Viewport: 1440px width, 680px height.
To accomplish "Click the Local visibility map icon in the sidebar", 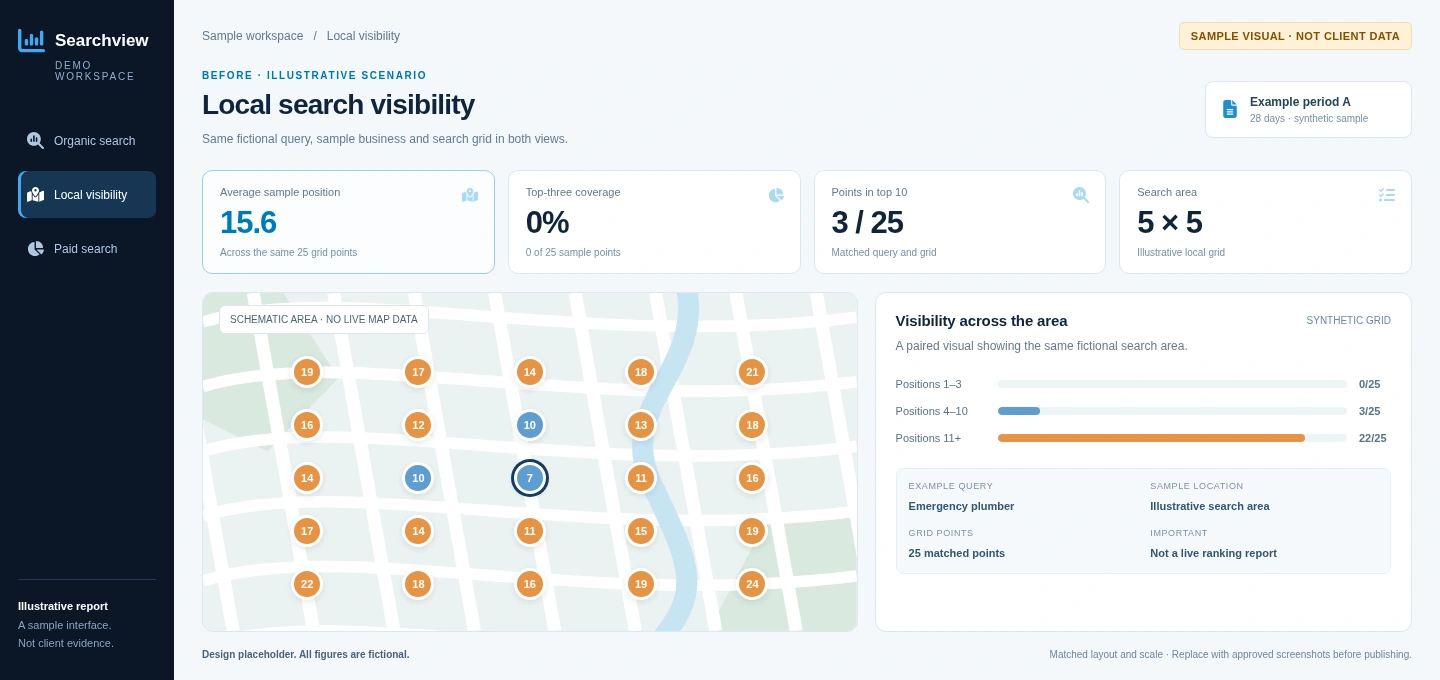I will click(x=35, y=195).
